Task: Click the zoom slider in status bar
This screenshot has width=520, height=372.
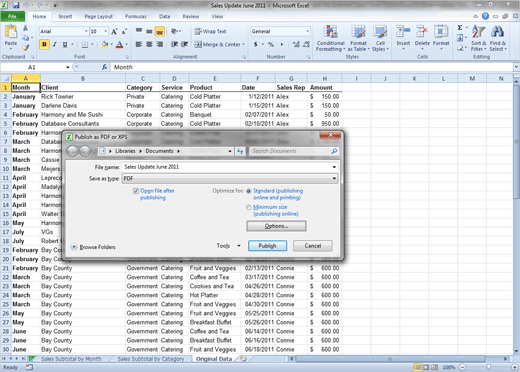Action: (x=488, y=367)
